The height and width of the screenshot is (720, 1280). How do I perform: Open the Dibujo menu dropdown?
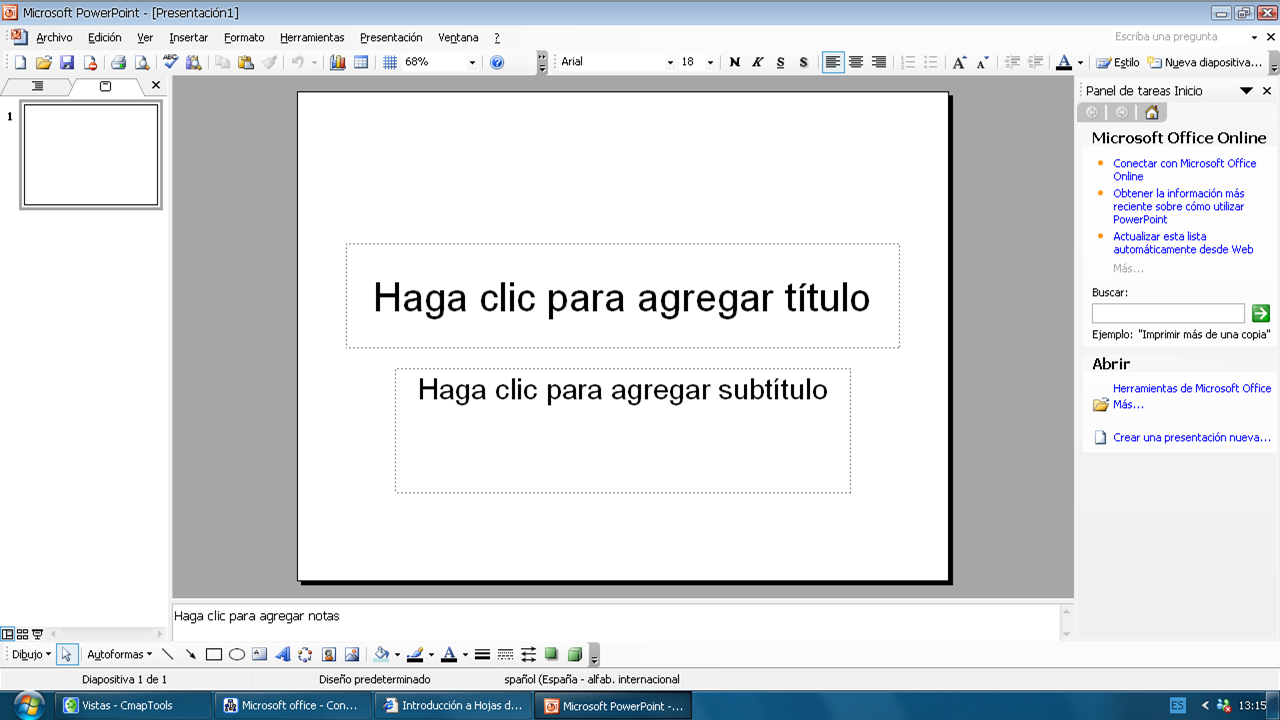31,655
